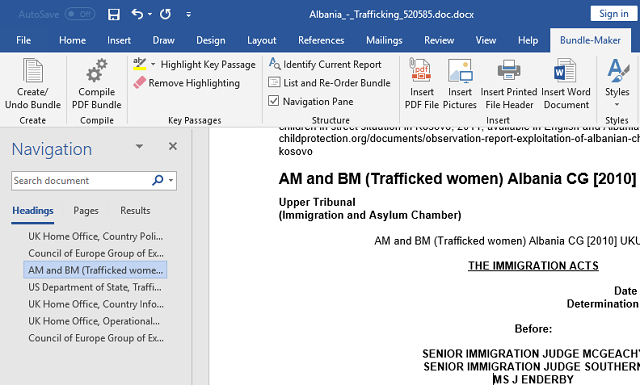Open the Draw ribbon tab
640x385 pixels.
pyautogui.click(x=163, y=40)
